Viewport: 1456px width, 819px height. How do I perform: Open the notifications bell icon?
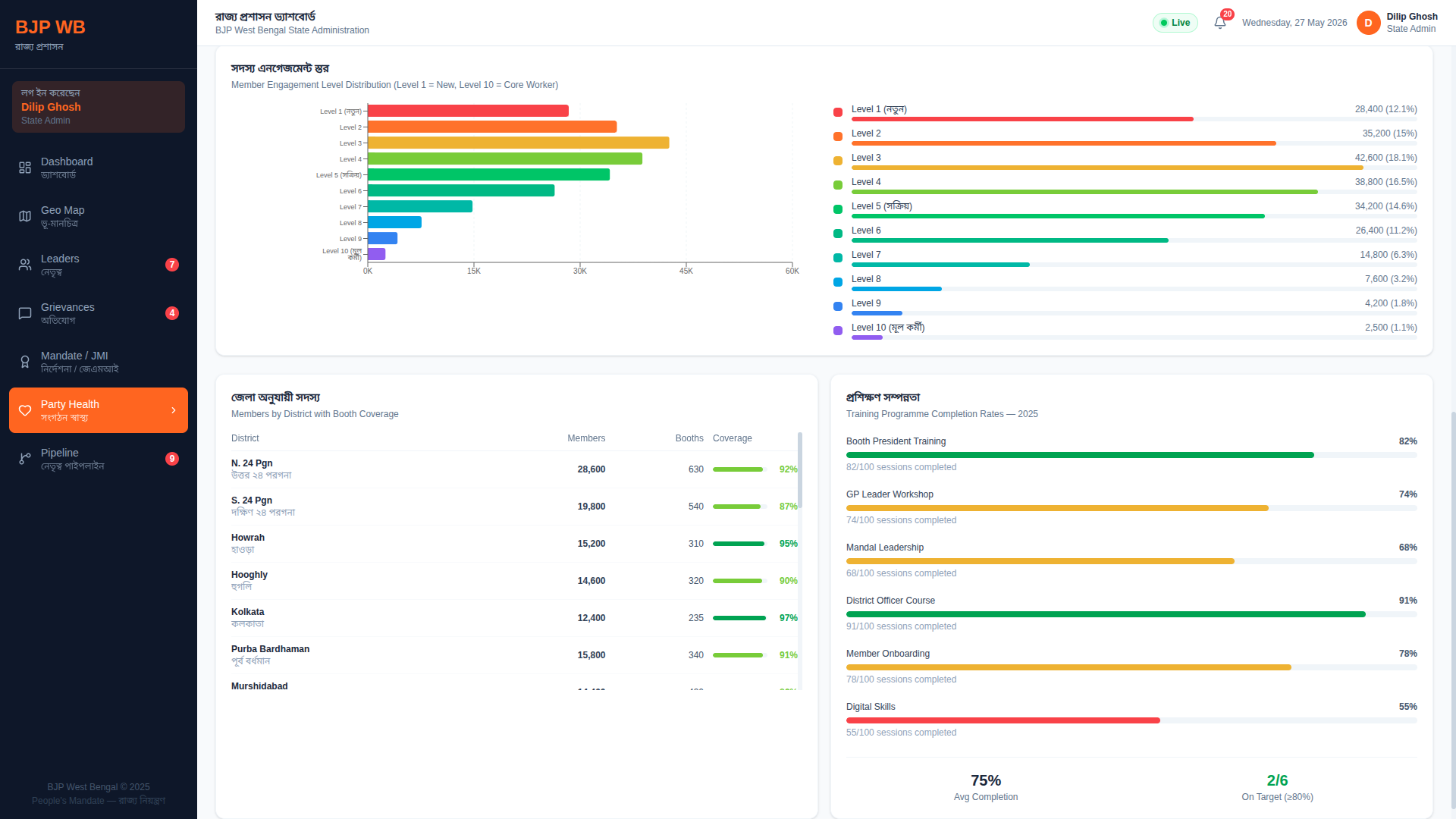[x=1220, y=23]
